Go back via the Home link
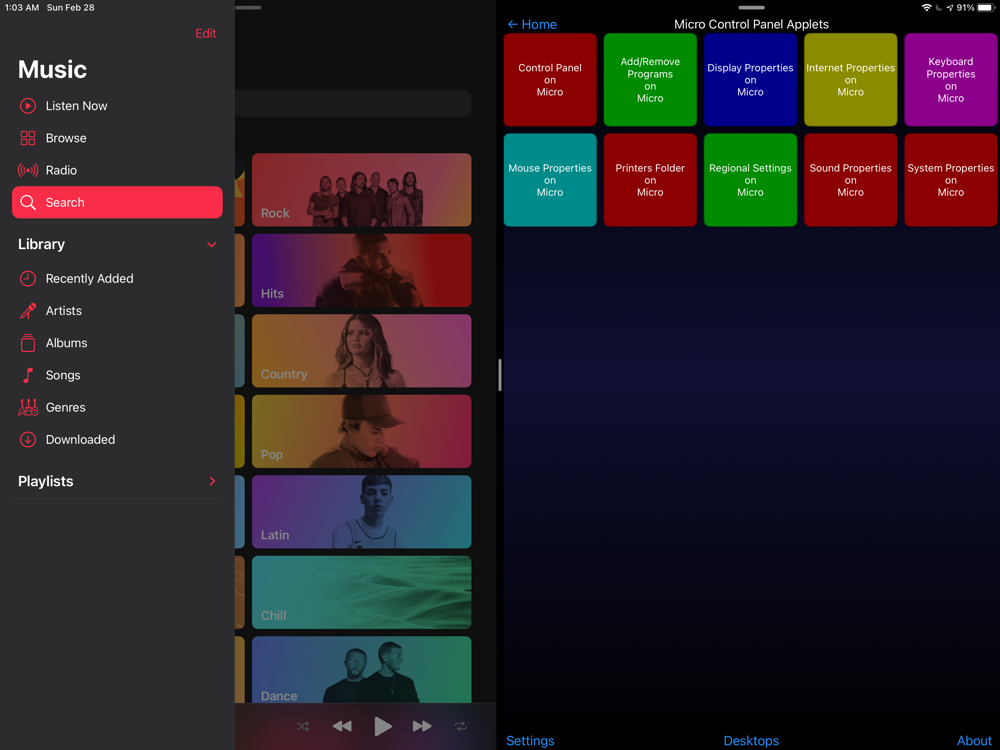 532,24
